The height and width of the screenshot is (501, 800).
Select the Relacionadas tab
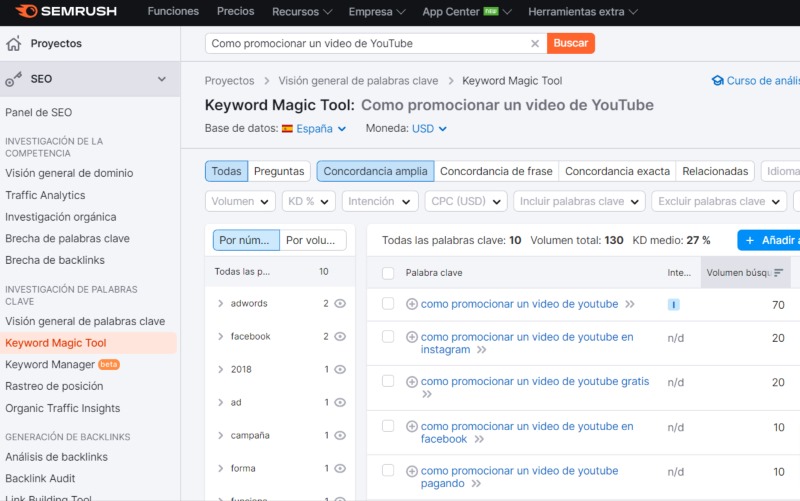[715, 171]
